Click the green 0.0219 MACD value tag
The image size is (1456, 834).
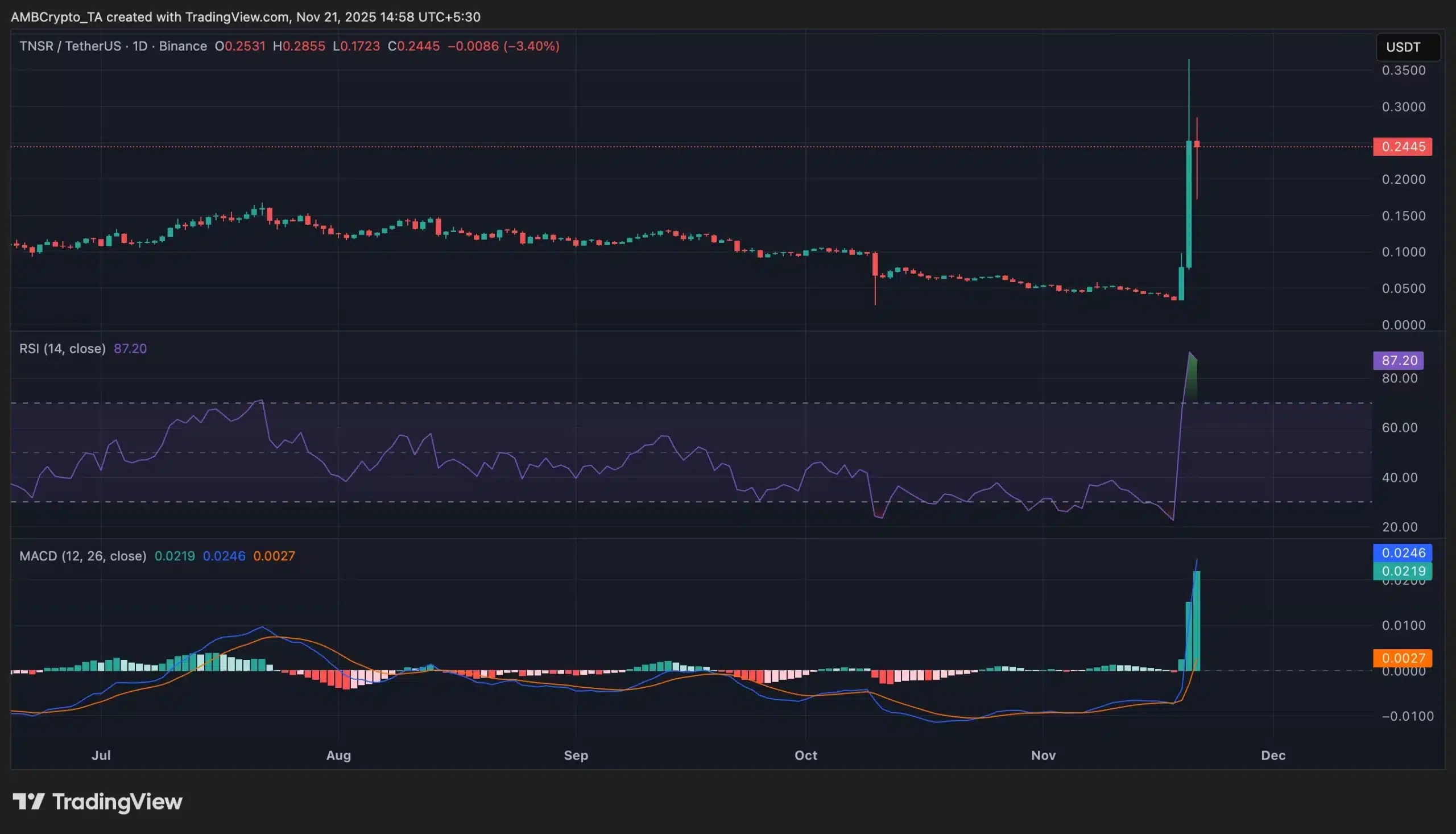(x=1404, y=571)
